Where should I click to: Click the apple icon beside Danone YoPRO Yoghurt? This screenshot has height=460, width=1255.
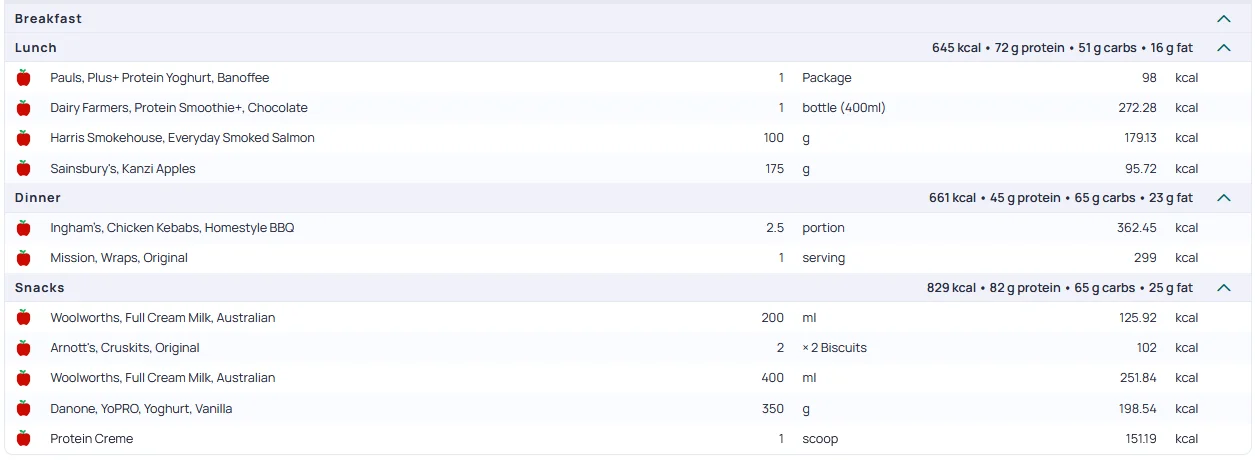[24, 409]
